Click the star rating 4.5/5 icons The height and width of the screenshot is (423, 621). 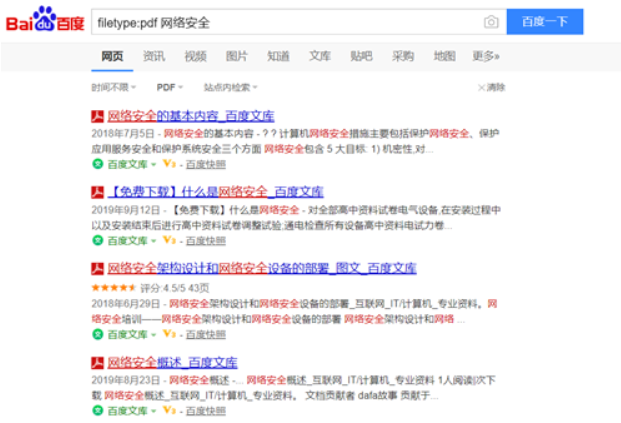coord(114,288)
